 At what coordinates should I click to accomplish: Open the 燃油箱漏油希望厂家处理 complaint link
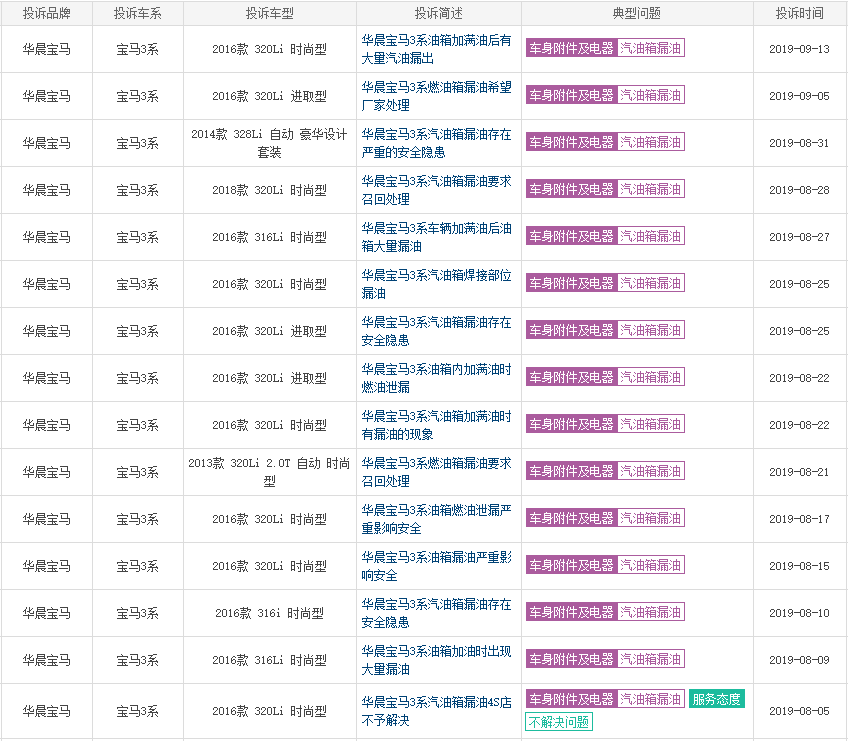pos(436,96)
